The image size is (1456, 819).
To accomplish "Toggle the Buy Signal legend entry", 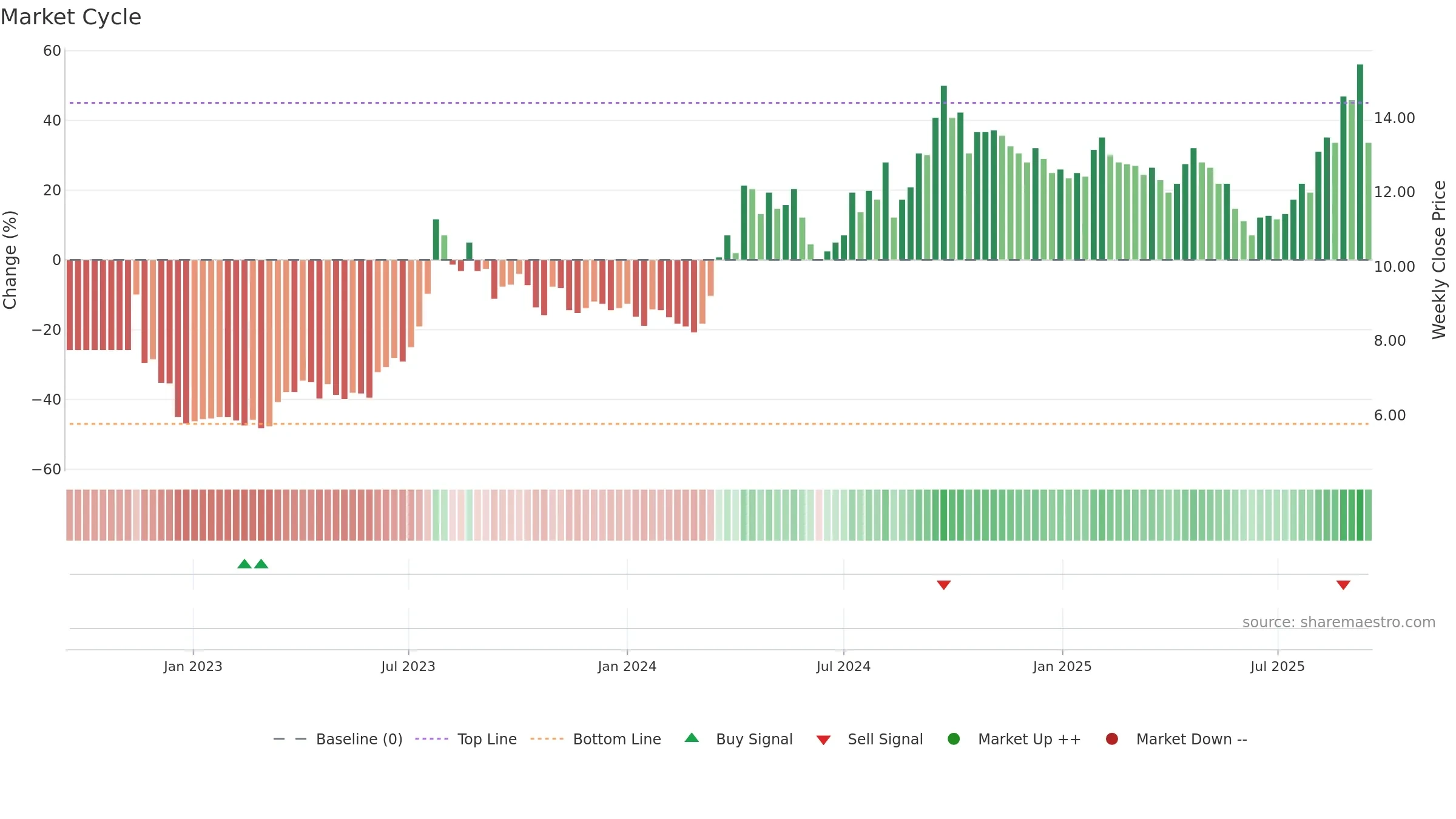I will point(738,739).
